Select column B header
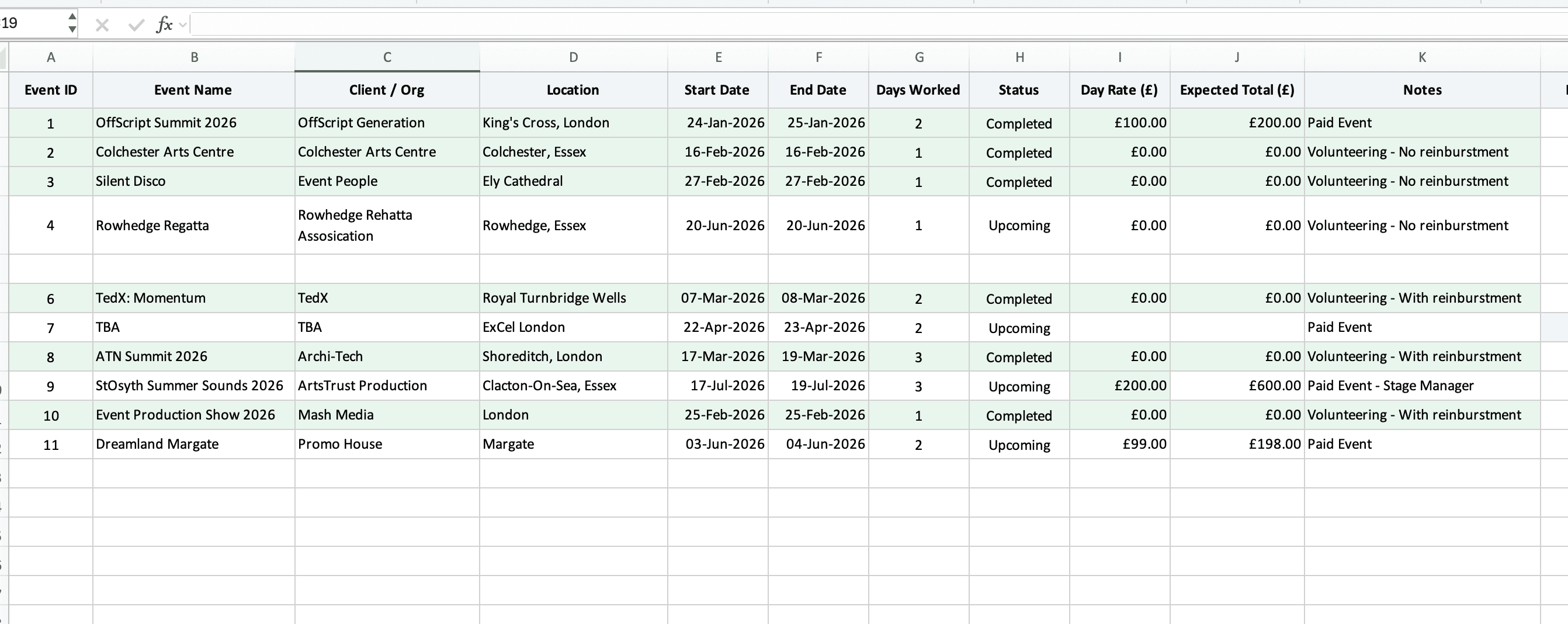The width and height of the screenshot is (1568, 624). (194, 57)
